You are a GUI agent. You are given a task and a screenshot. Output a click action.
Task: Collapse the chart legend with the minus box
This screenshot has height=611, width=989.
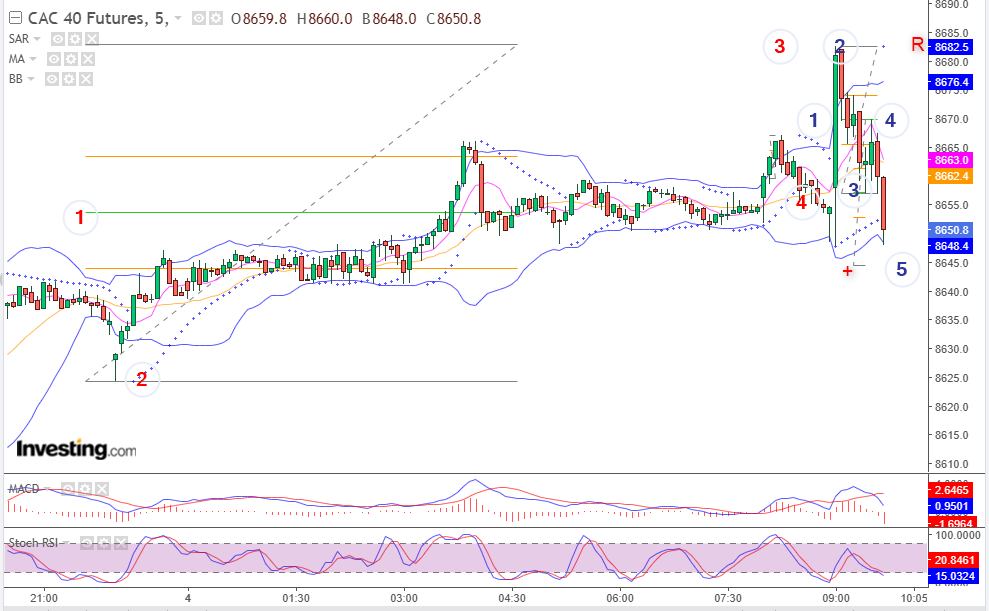pos(15,18)
